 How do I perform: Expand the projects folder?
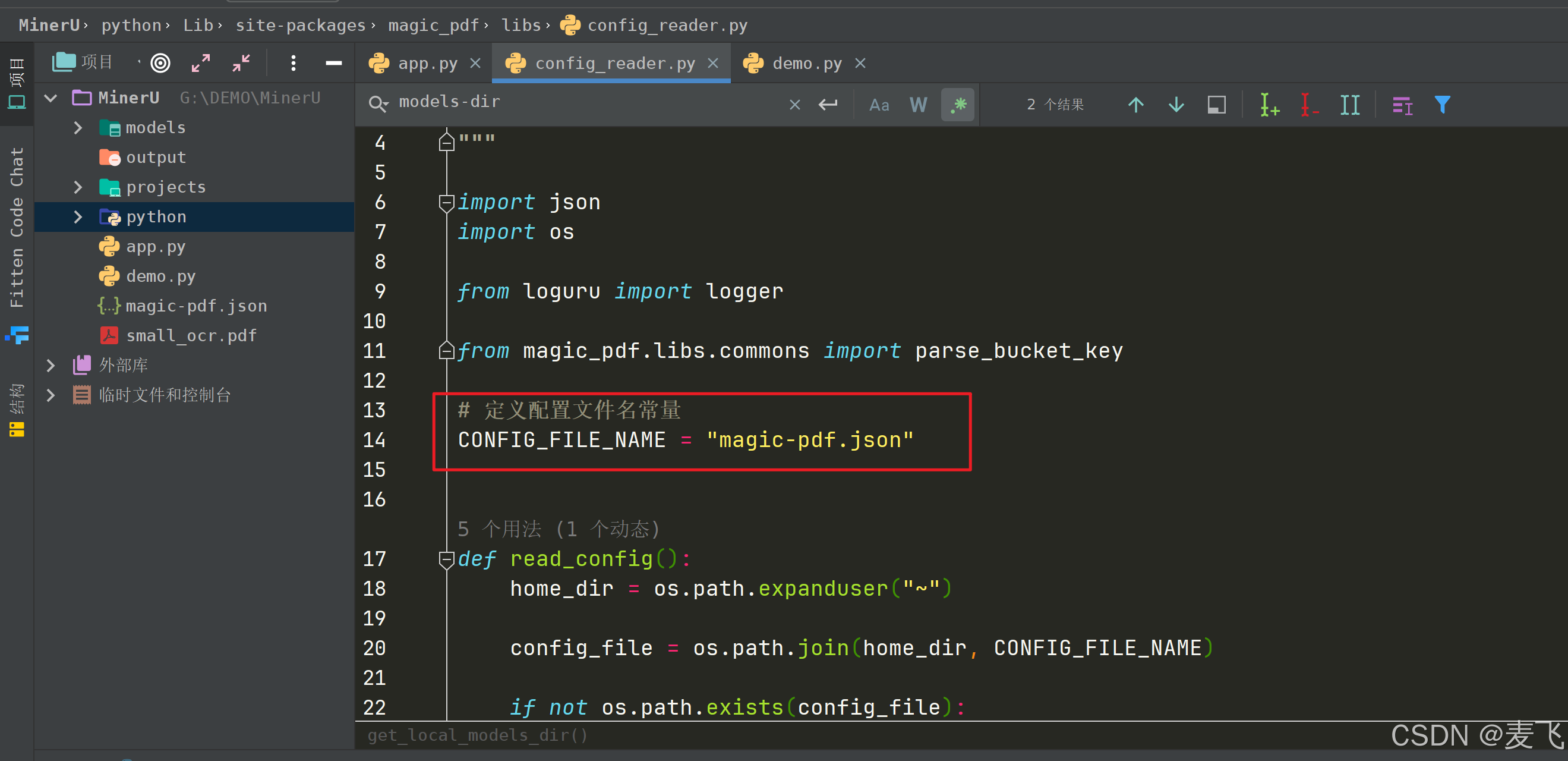77,187
